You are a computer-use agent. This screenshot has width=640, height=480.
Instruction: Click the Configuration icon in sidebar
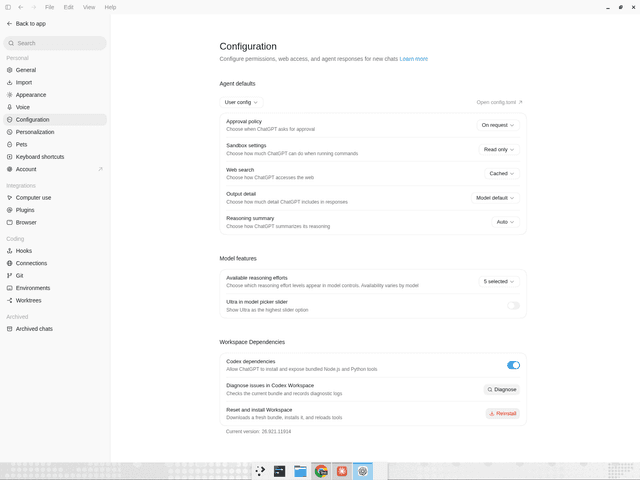click(x=10, y=120)
